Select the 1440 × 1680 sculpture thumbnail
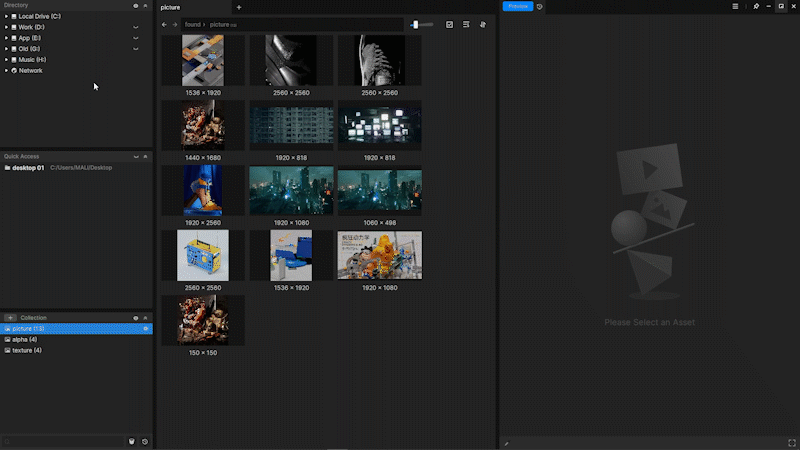The image size is (800, 450). click(203, 125)
